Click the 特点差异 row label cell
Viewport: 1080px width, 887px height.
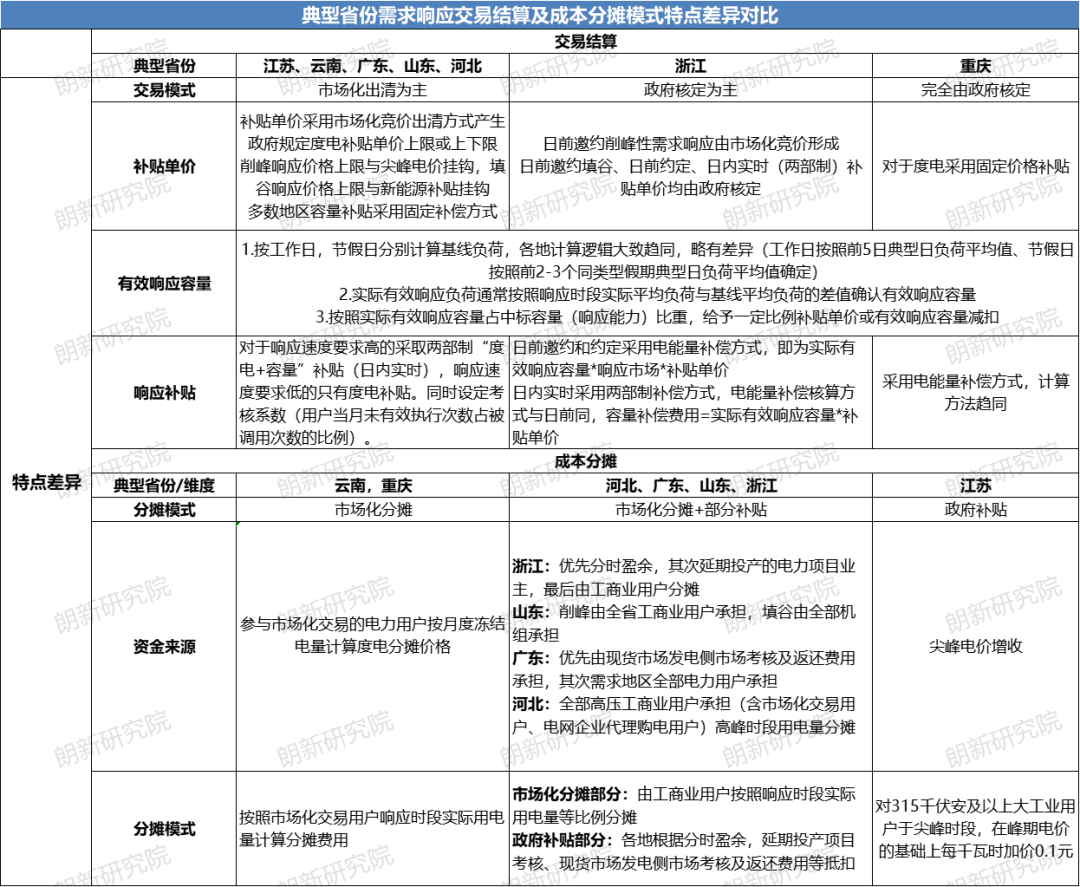[46, 481]
